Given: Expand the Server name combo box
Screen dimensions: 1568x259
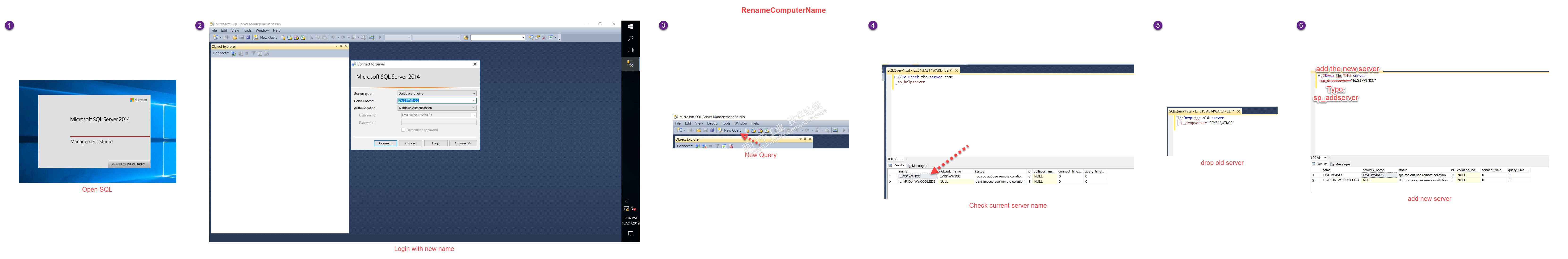Looking at the screenshot, I should coord(474,101).
